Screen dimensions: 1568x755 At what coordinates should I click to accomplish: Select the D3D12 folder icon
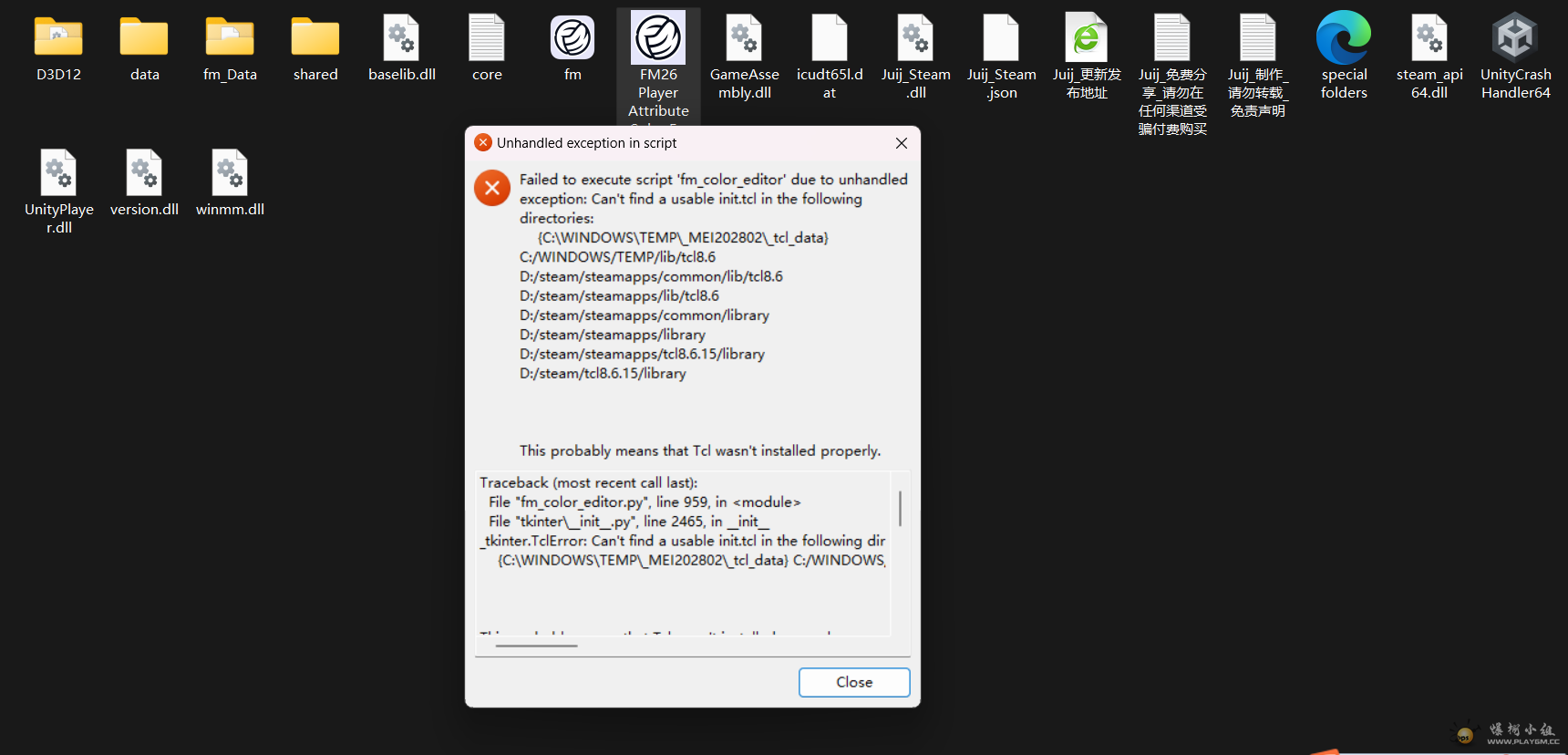(58, 38)
